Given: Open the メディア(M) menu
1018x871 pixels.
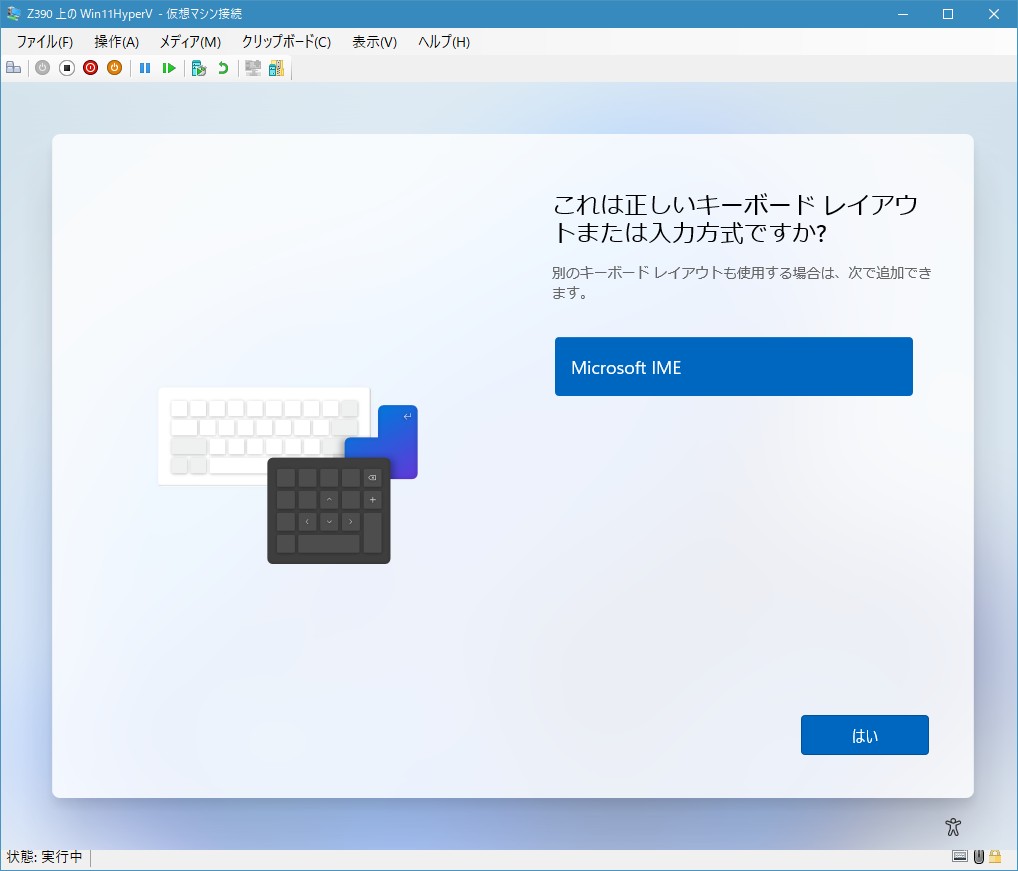Looking at the screenshot, I should pyautogui.click(x=190, y=42).
